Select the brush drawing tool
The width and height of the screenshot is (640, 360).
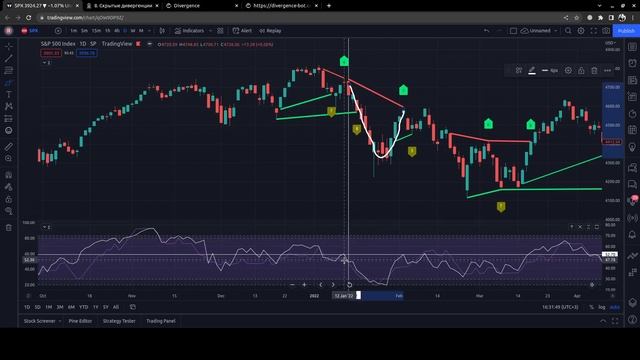9,83
